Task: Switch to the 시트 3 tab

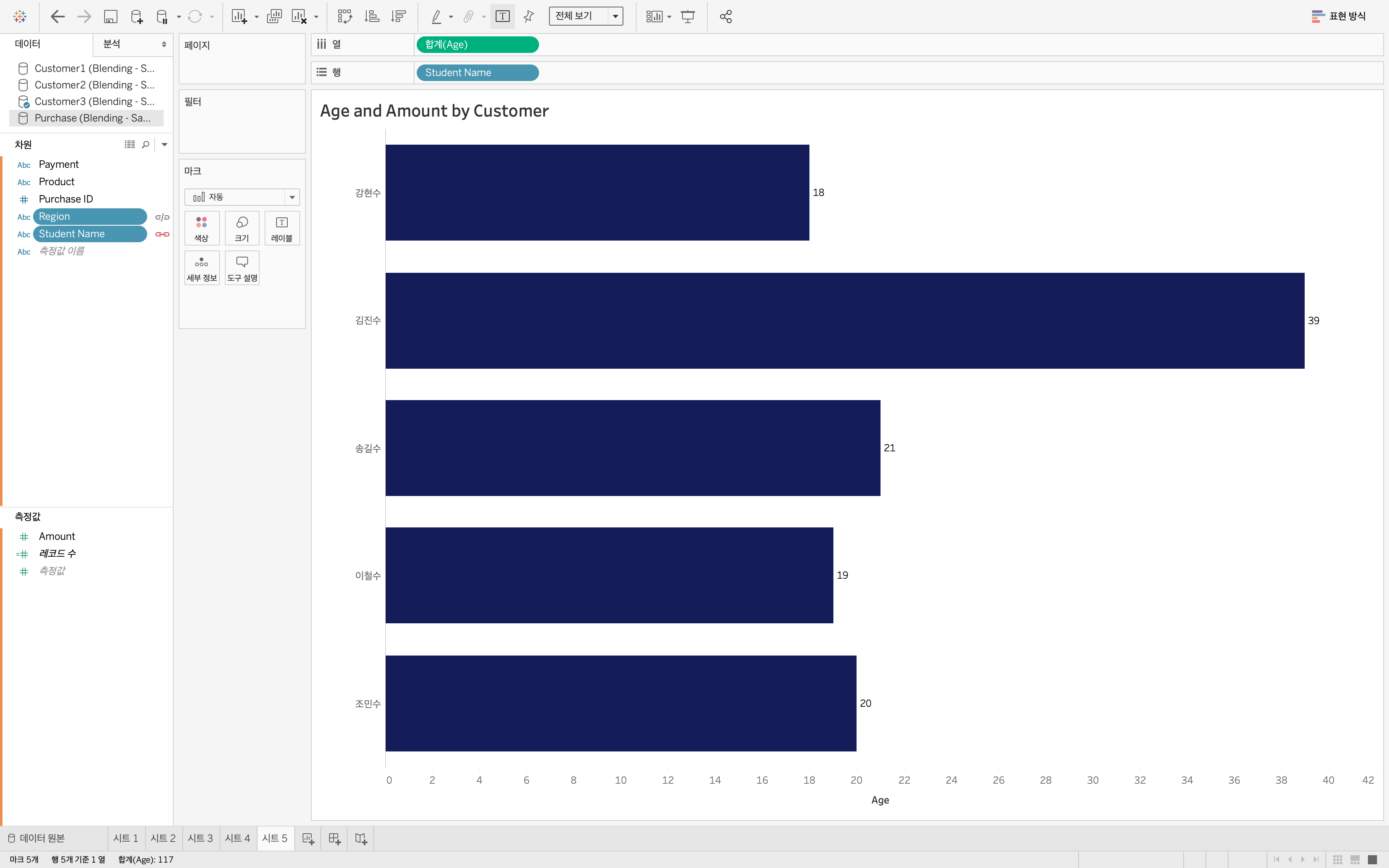Action: tap(200, 838)
